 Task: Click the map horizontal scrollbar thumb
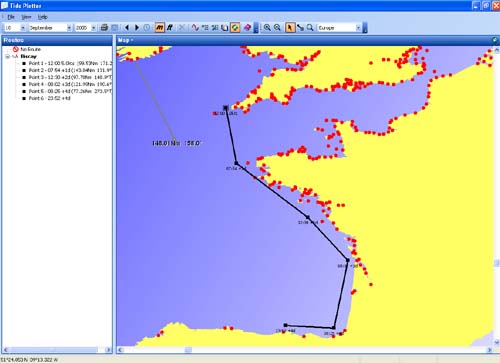pyautogui.click(x=188, y=350)
